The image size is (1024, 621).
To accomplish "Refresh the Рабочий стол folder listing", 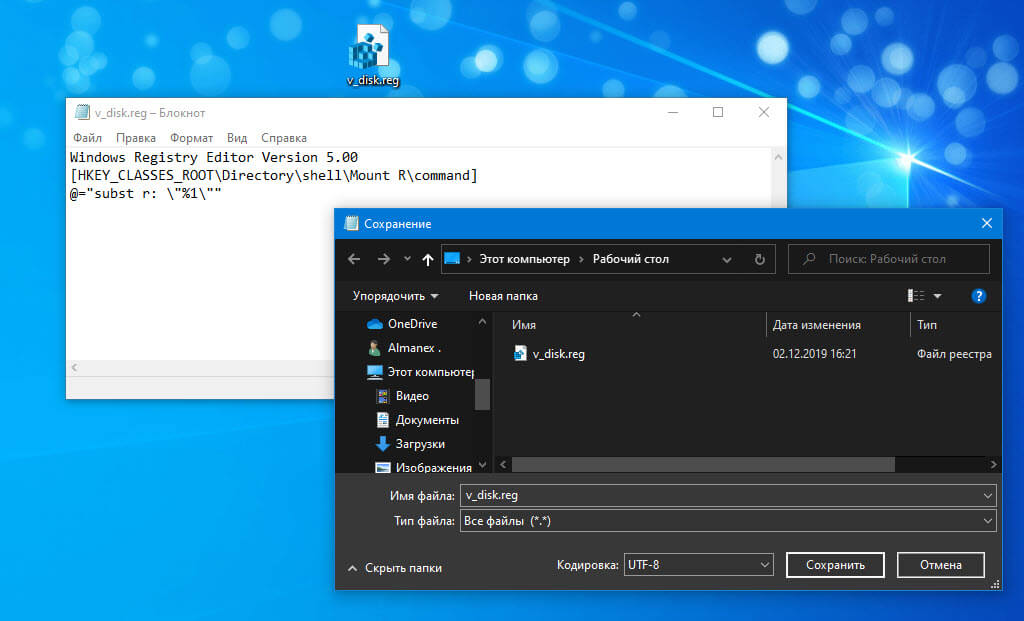I will pos(760,259).
